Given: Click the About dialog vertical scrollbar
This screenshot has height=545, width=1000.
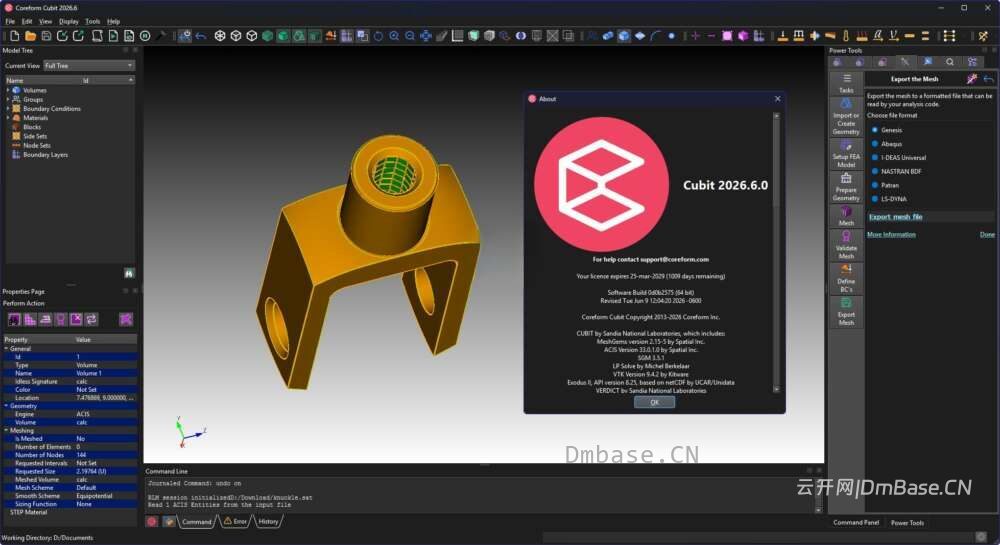Looking at the screenshot, I should coord(776,252).
